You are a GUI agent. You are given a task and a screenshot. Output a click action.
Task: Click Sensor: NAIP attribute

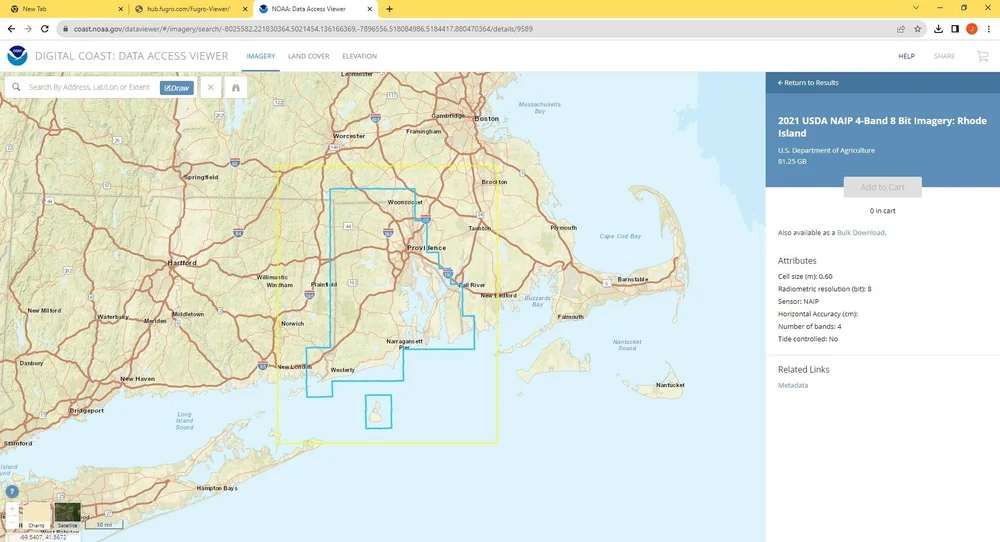(798, 302)
